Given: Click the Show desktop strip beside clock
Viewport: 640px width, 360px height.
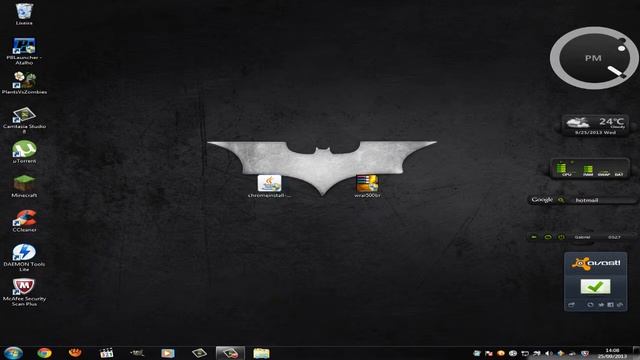Looking at the screenshot, I should pyautogui.click(x=636, y=353).
